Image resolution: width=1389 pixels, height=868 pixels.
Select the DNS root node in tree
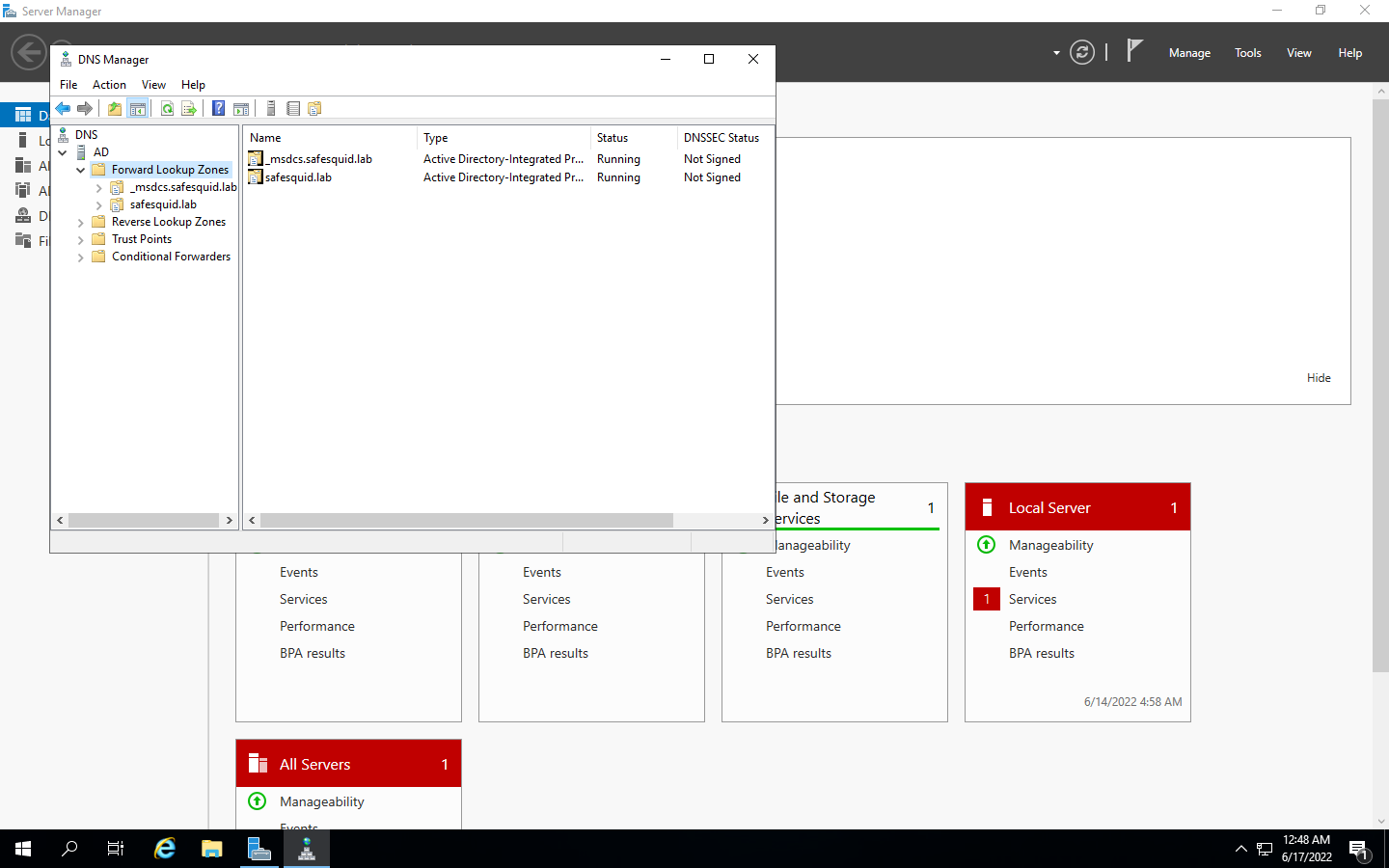point(86,135)
